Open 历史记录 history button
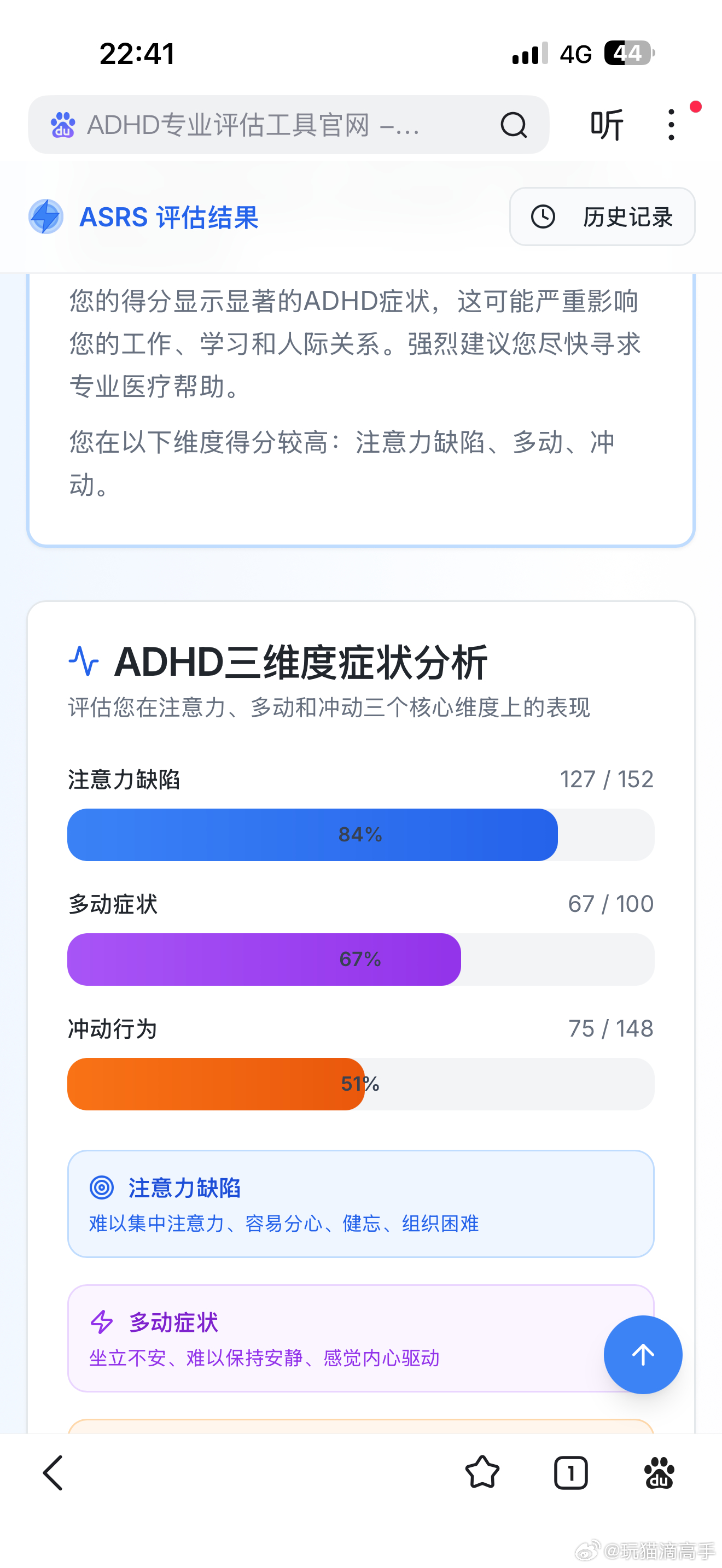Screen dimensions: 722x1568 click(602, 217)
